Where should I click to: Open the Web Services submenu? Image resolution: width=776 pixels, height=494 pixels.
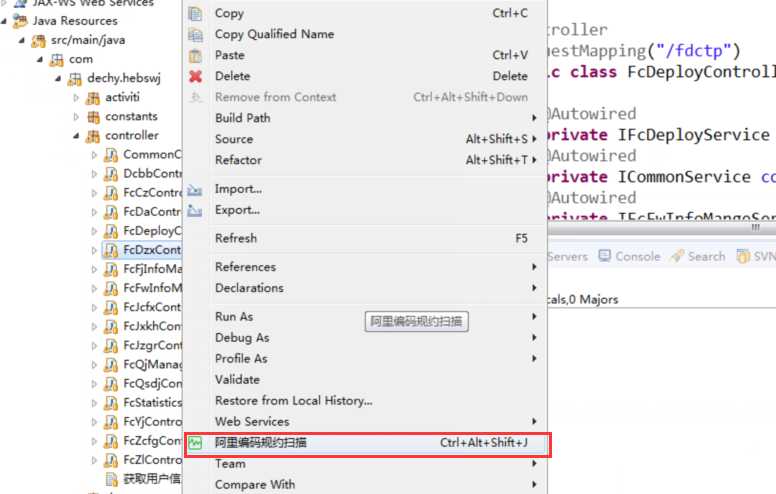366,422
